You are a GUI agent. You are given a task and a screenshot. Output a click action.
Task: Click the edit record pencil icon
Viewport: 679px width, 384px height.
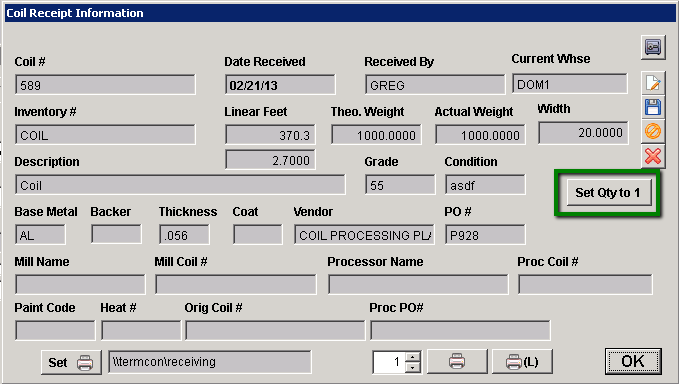[653, 83]
